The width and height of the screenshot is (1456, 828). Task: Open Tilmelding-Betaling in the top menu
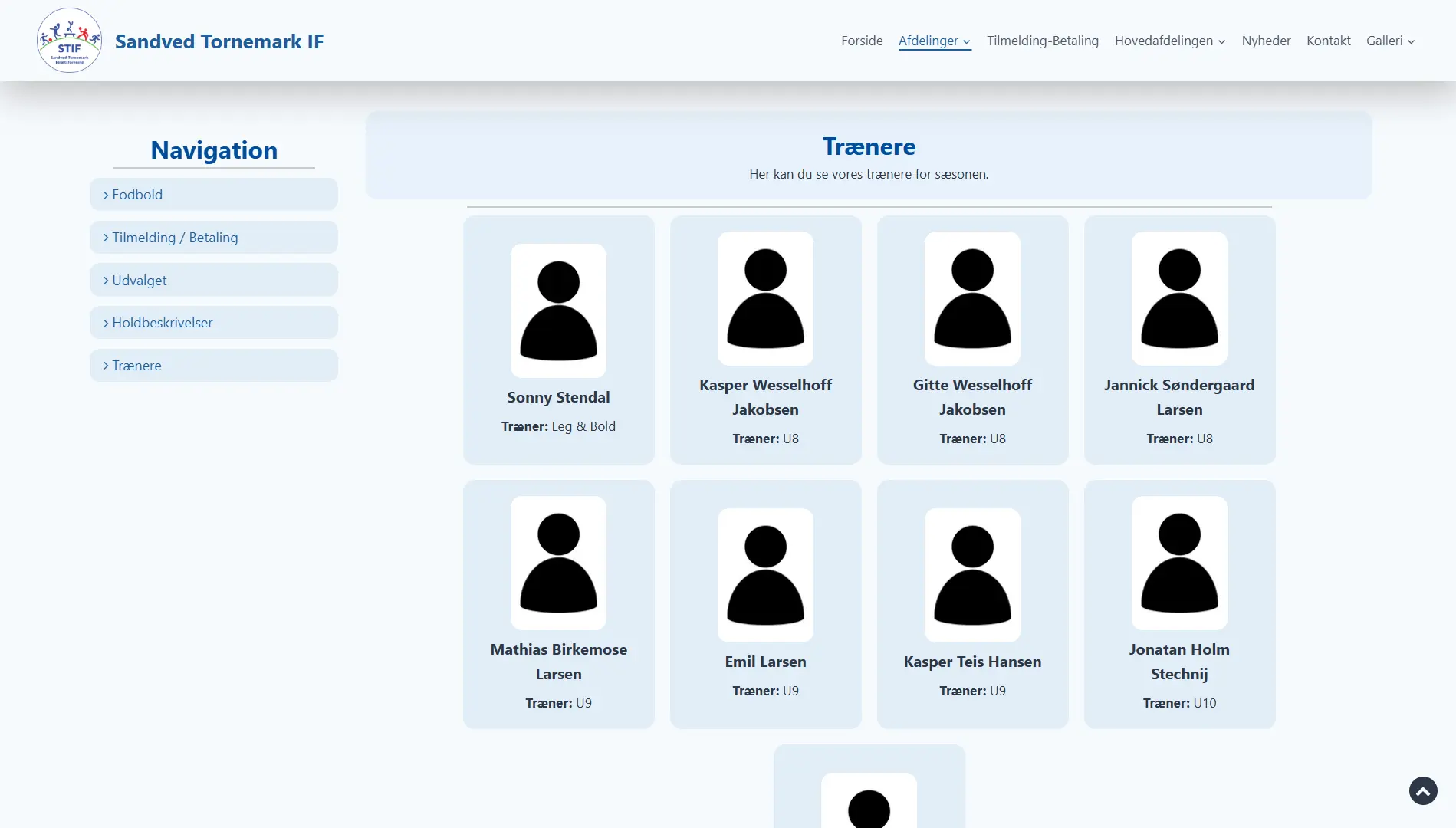point(1042,41)
